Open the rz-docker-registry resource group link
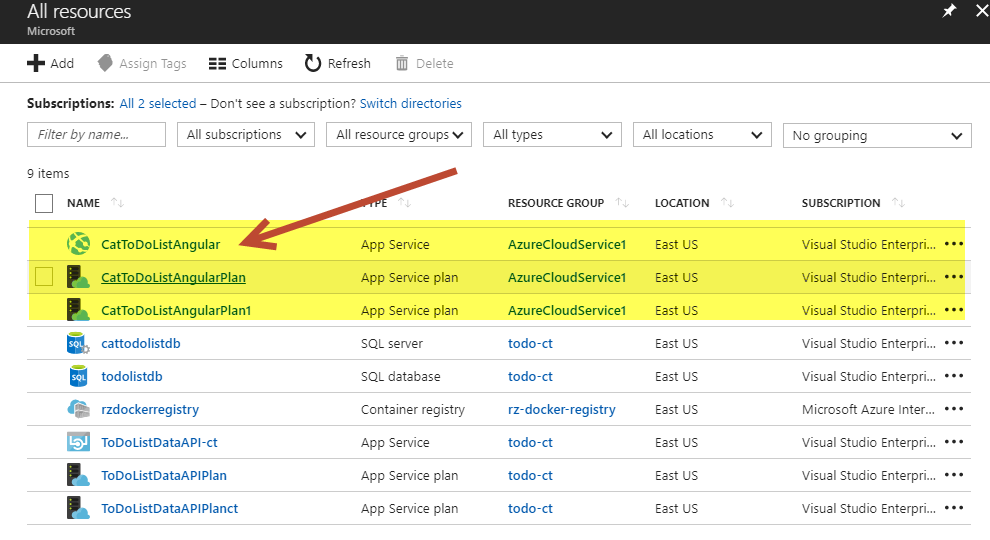Image resolution: width=990 pixels, height=540 pixels. pos(561,409)
